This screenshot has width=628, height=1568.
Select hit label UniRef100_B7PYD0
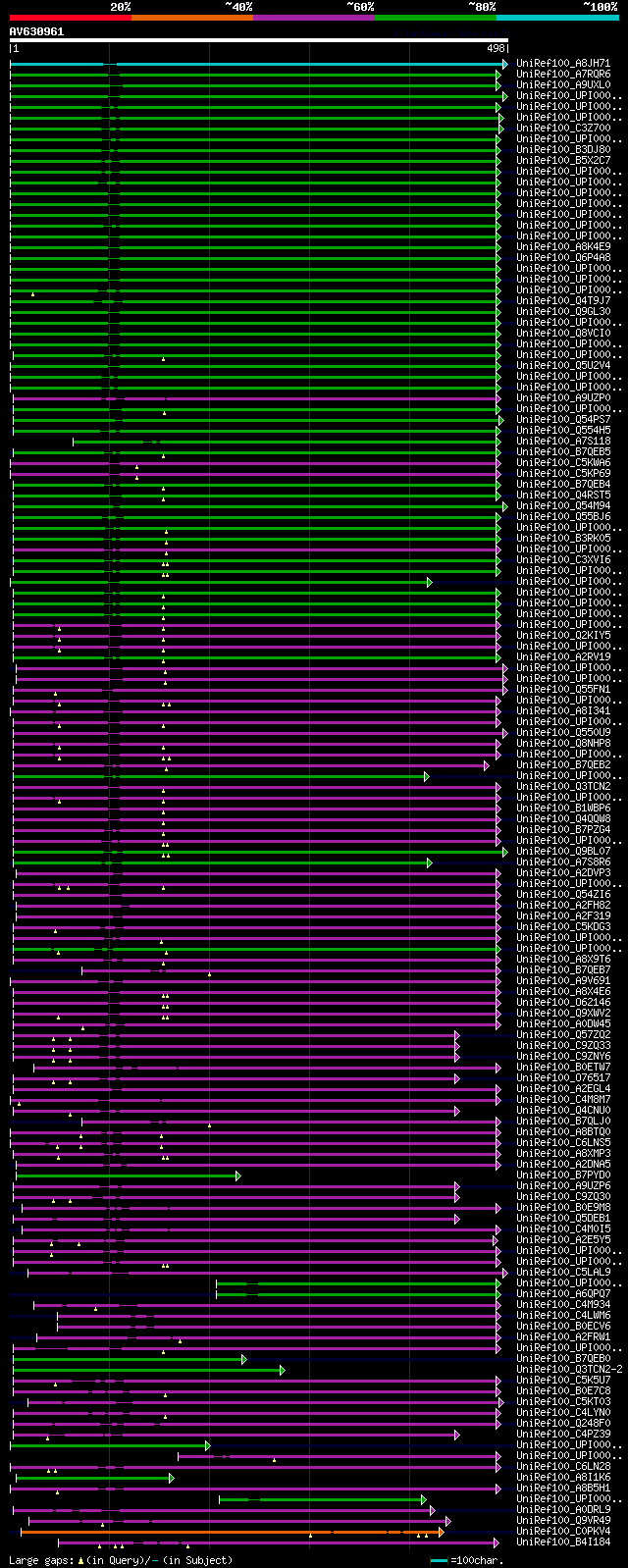click(x=563, y=1176)
